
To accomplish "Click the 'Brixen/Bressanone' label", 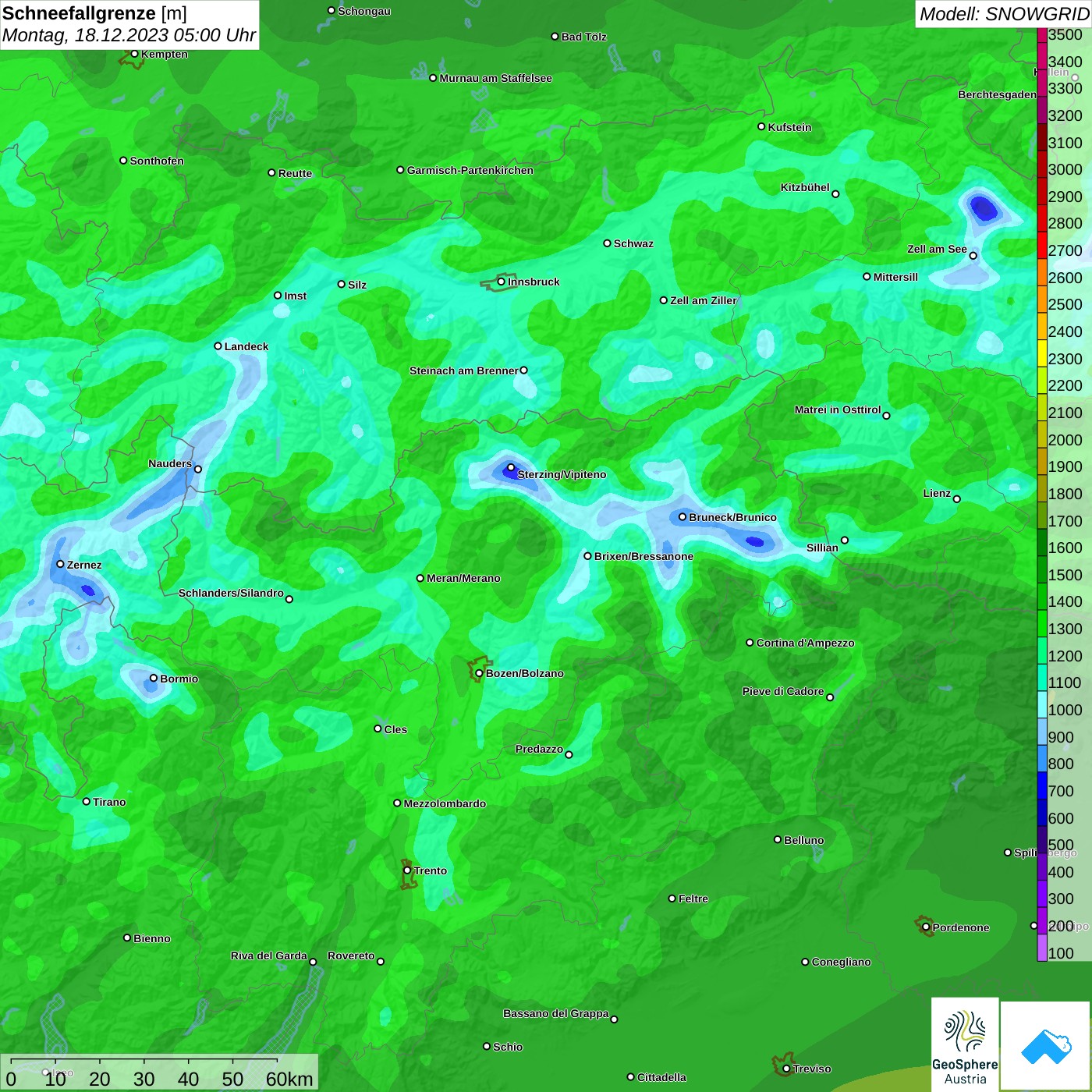I will 643,556.
